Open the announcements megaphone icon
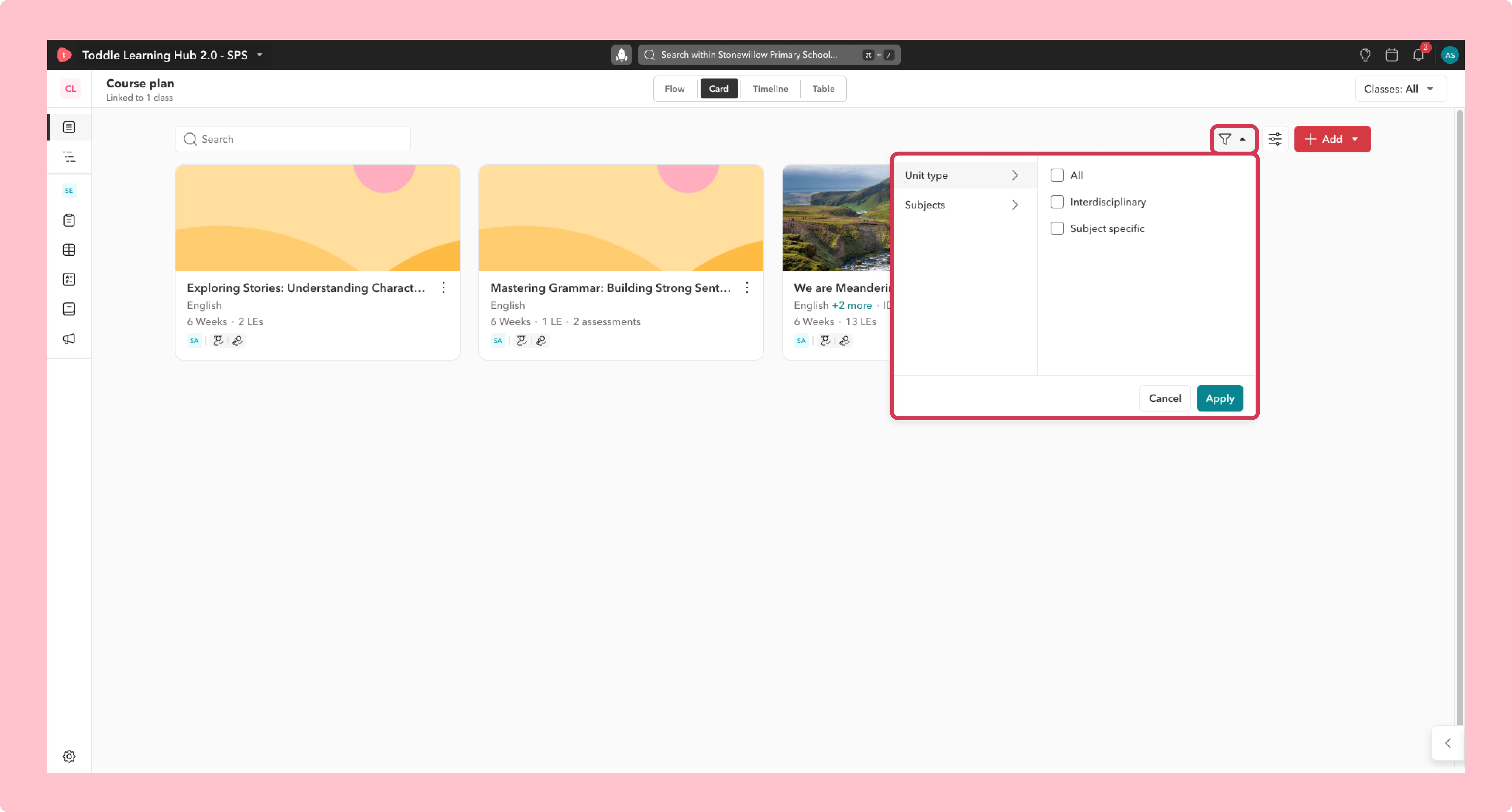Screen dimensions: 1512x812 69,339
